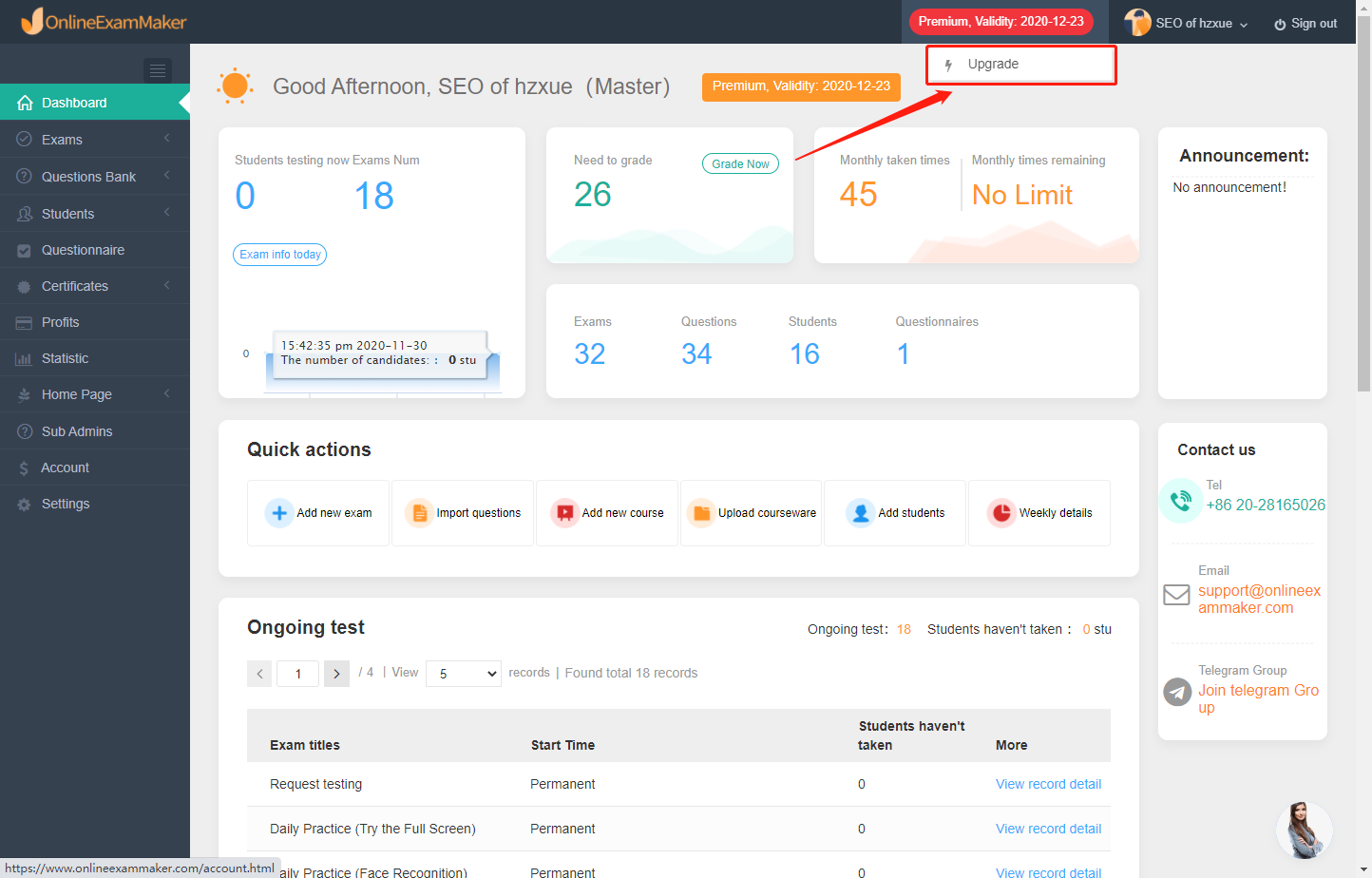Image resolution: width=1372 pixels, height=878 pixels.
Task: Click the email envelope icon
Action: pos(1177,595)
